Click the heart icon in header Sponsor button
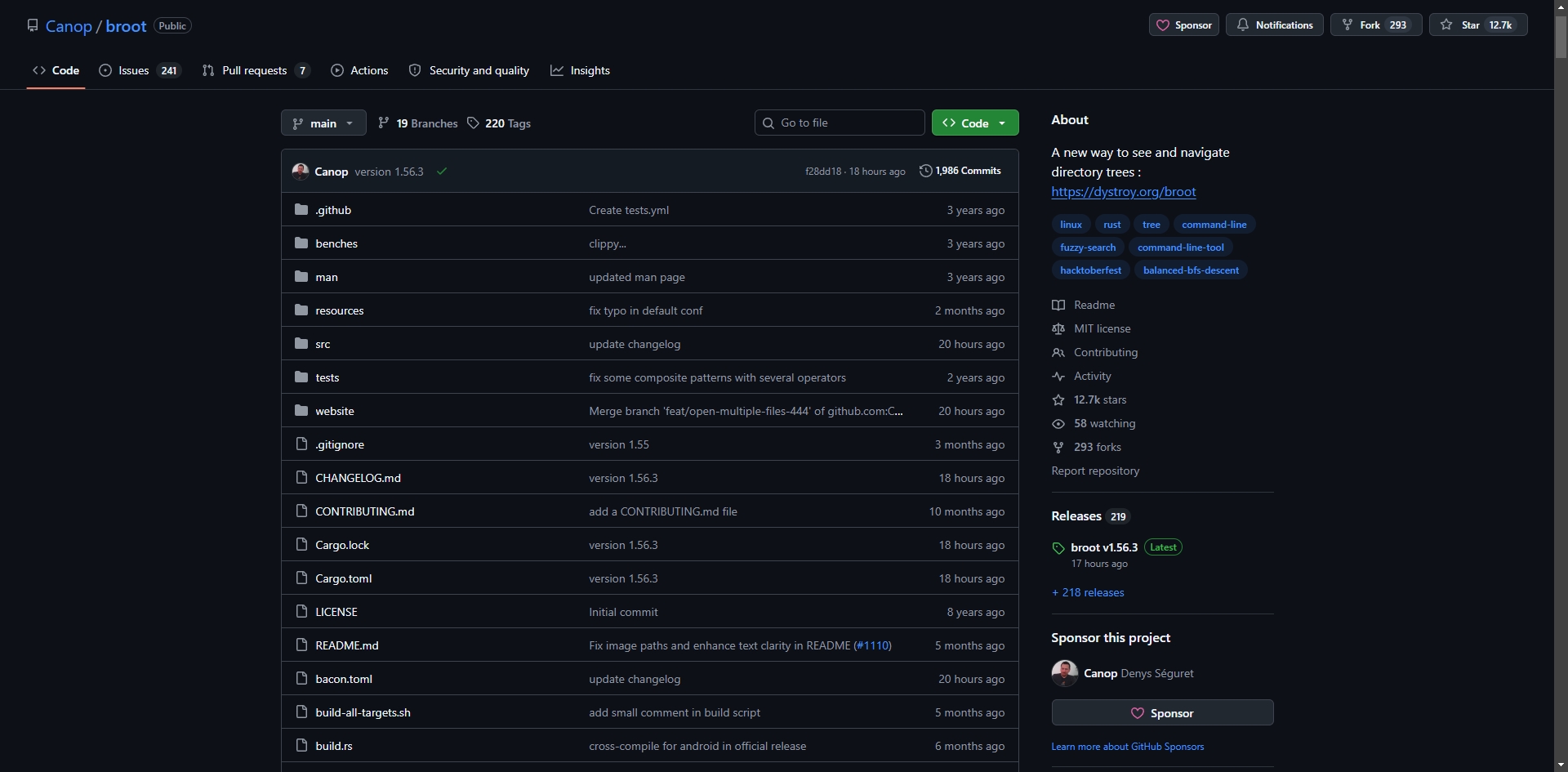Screen dimensions: 1568x772 1163,25
